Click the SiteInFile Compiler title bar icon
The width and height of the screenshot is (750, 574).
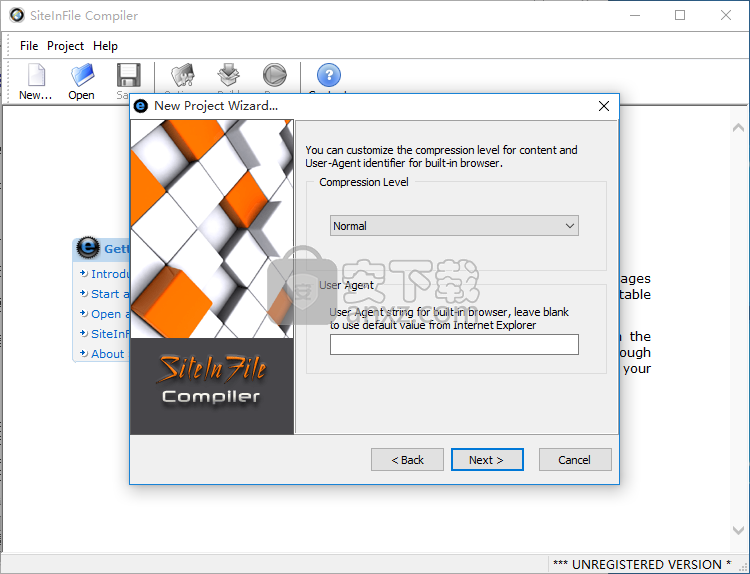(17, 15)
